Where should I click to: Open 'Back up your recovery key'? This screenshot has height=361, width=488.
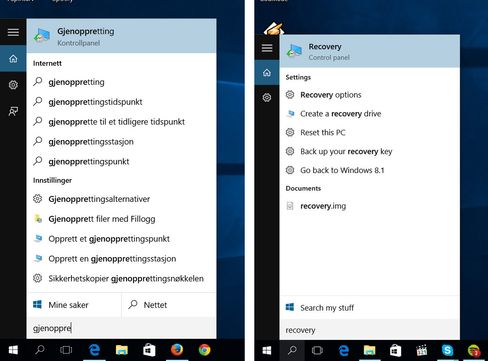click(x=370, y=151)
